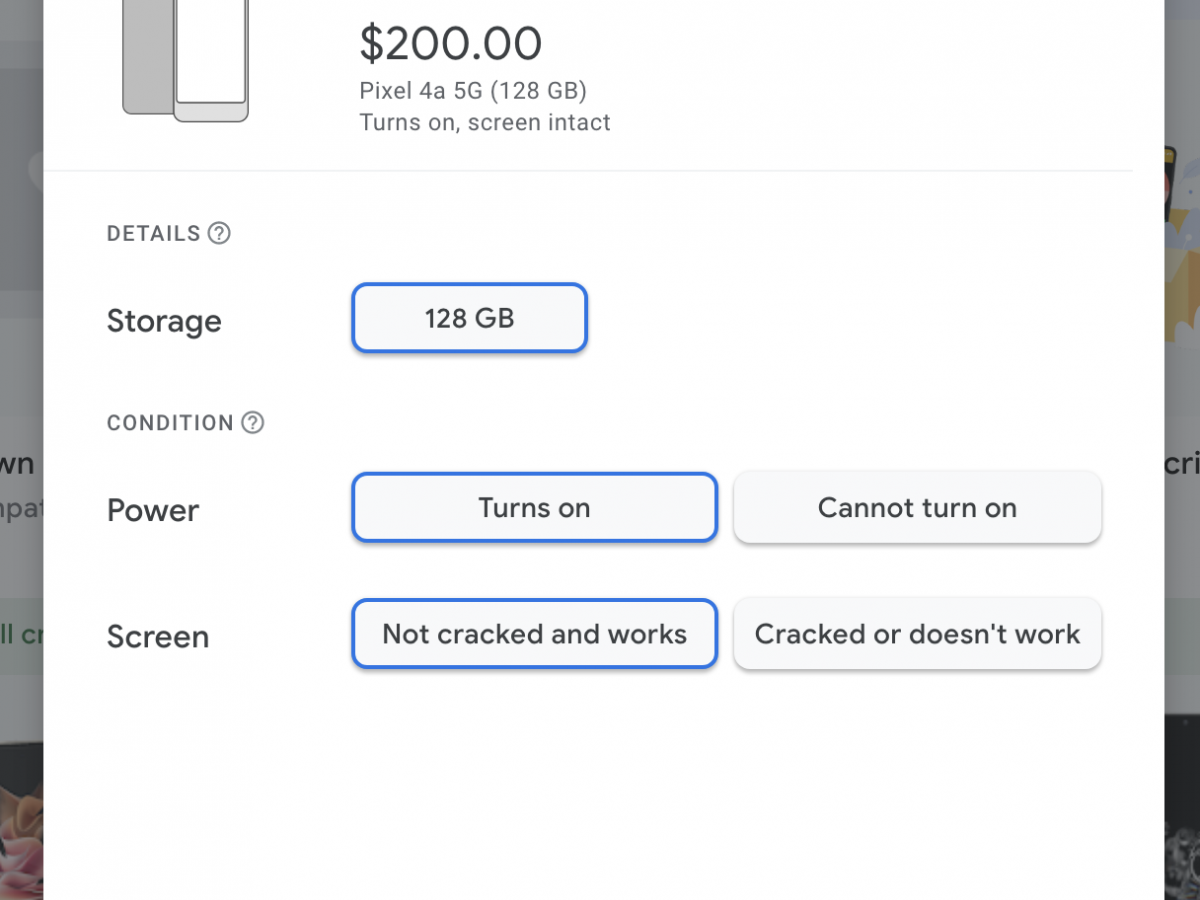Click the Power row label
Image resolution: width=1200 pixels, height=900 pixels.
pyautogui.click(x=153, y=510)
